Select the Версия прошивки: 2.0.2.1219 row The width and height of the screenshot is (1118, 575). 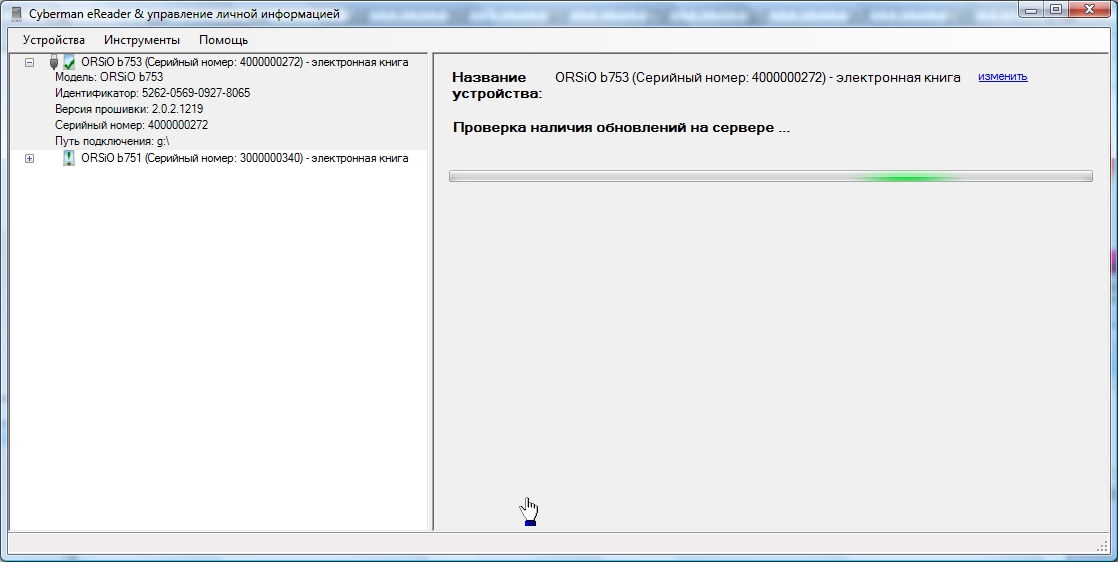(129, 109)
